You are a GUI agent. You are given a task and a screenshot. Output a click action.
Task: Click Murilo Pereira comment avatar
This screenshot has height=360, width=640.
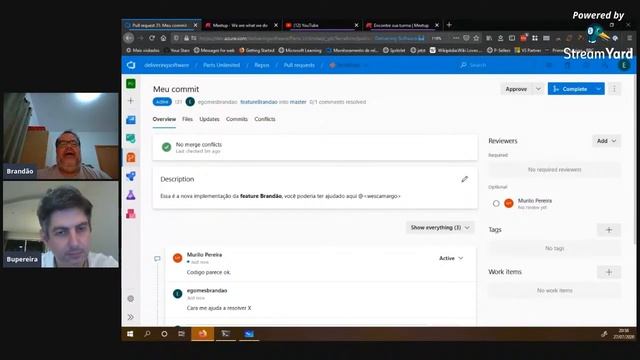coord(177,258)
